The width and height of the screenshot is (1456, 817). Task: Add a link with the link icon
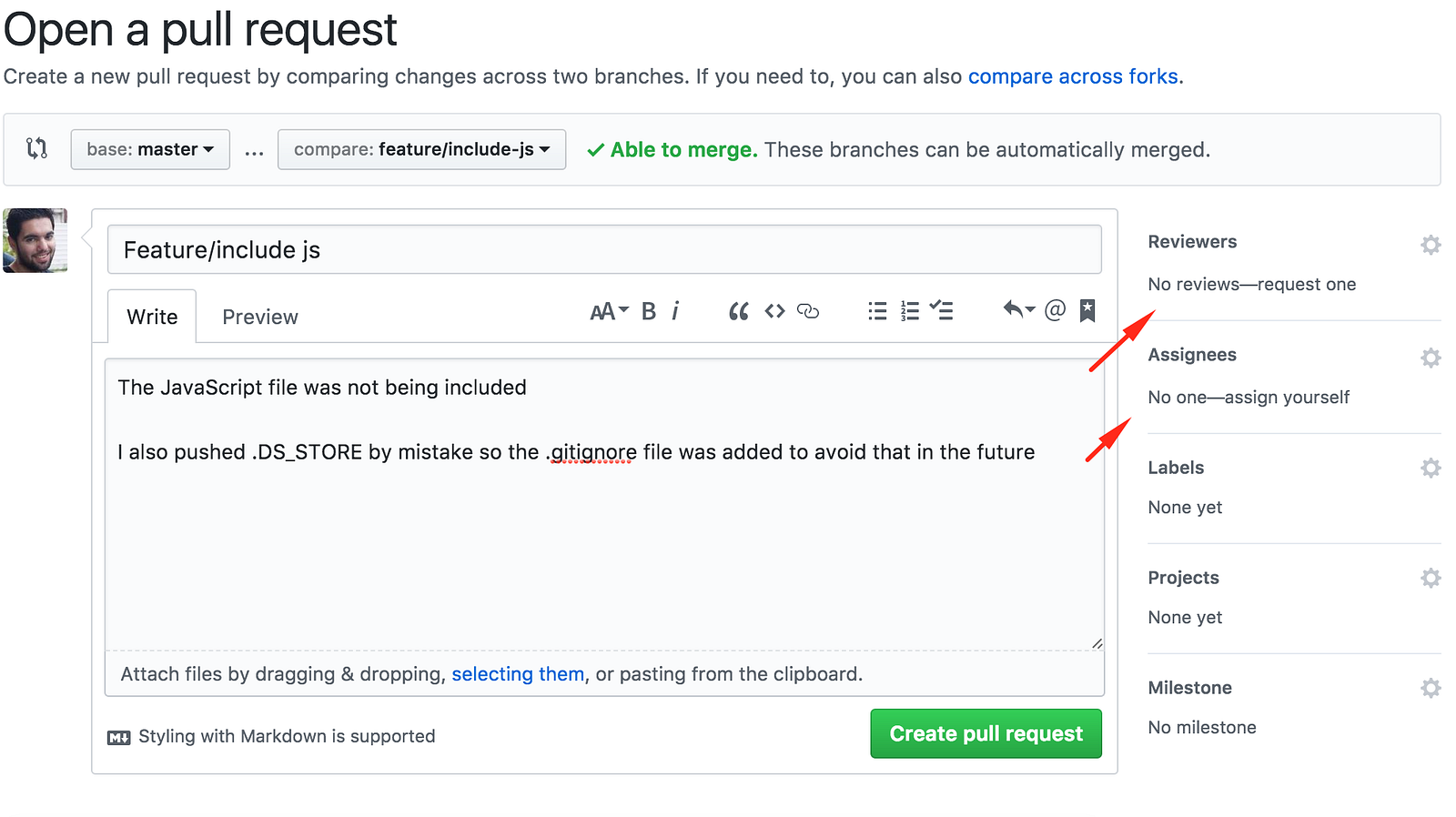808,311
